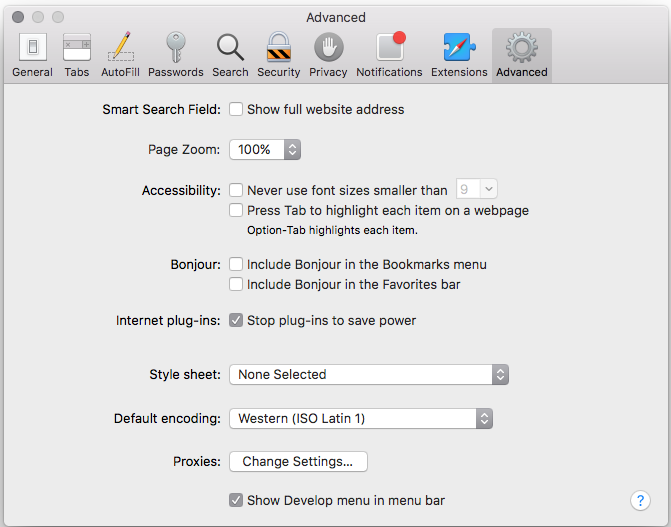671x527 pixels.
Task: Open the Page Zoom 100% popup
Action: click(x=265, y=149)
